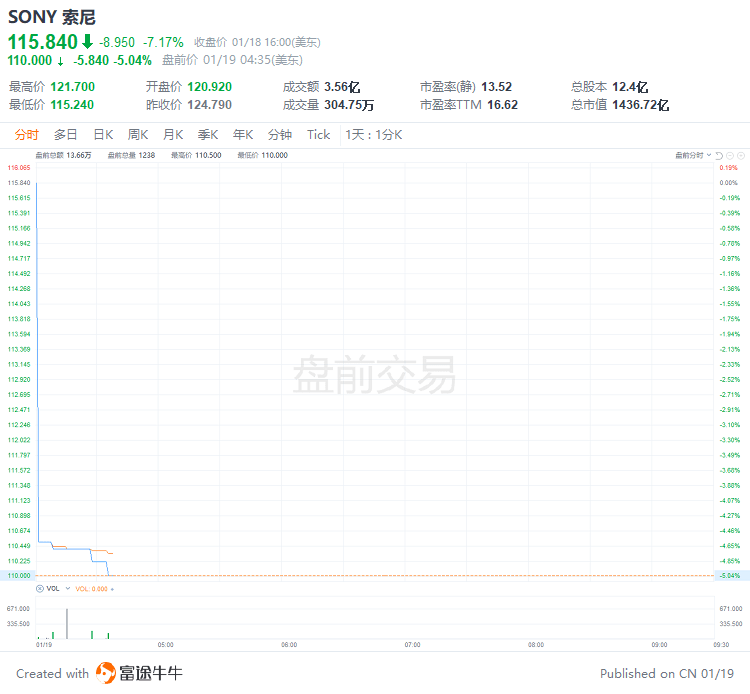Click the Published on CN 01/19 text
The image size is (750, 694).
click(x=667, y=673)
